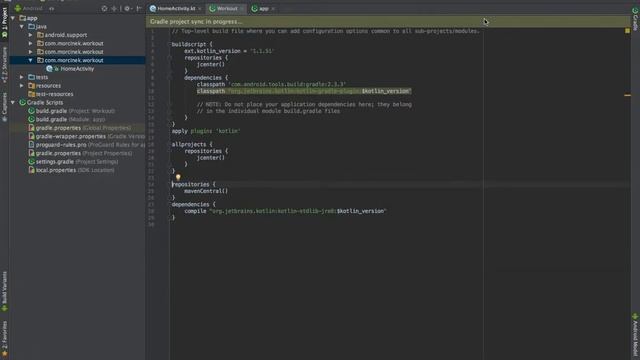Click the ext.kotlin_version line
Image resolution: width=640 pixels, height=360 pixels.
coord(229,51)
